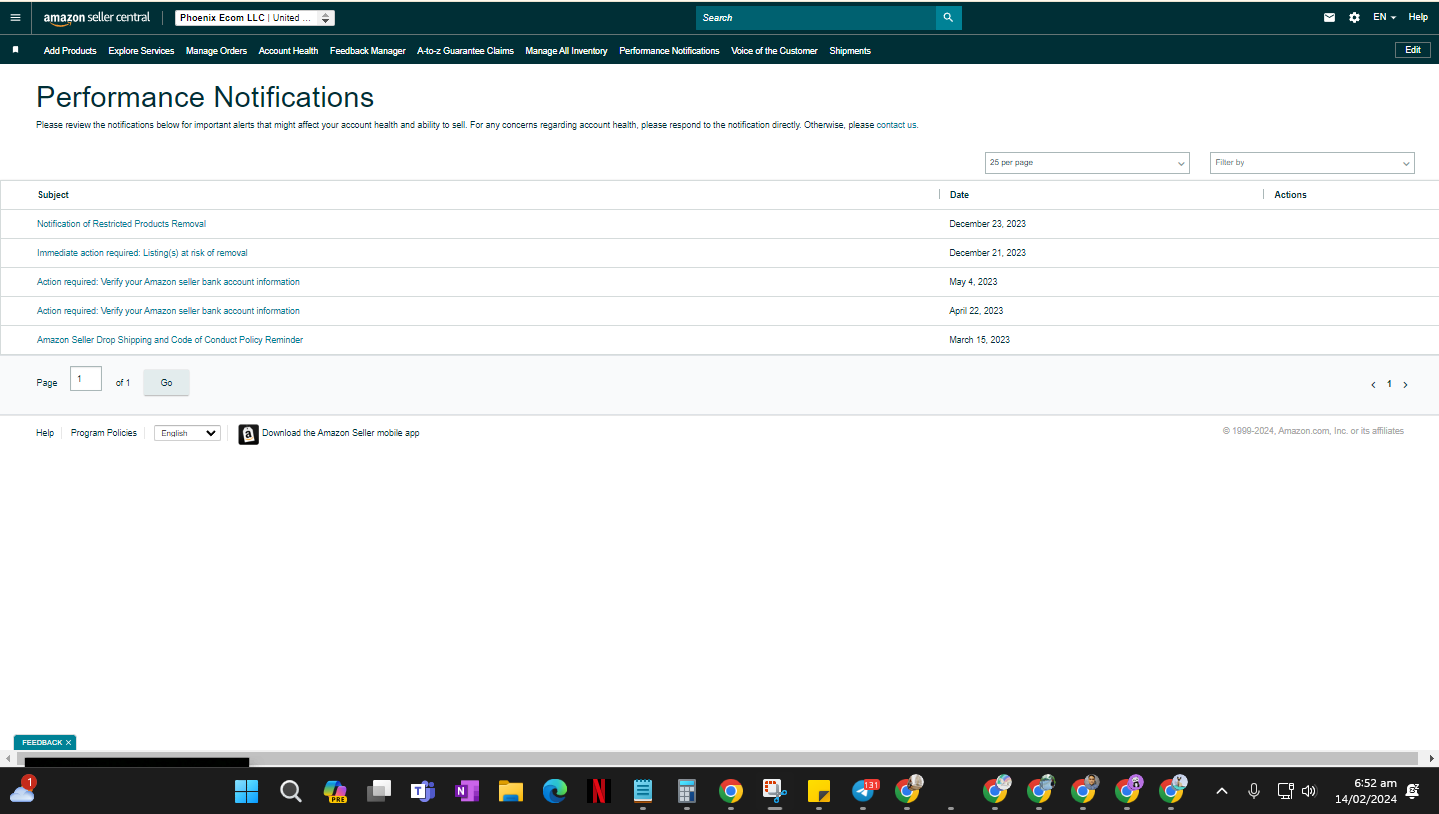Screen dimensions: 1439x814
Task: Open Notification of Restricted Products Removal
Action: (121, 224)
